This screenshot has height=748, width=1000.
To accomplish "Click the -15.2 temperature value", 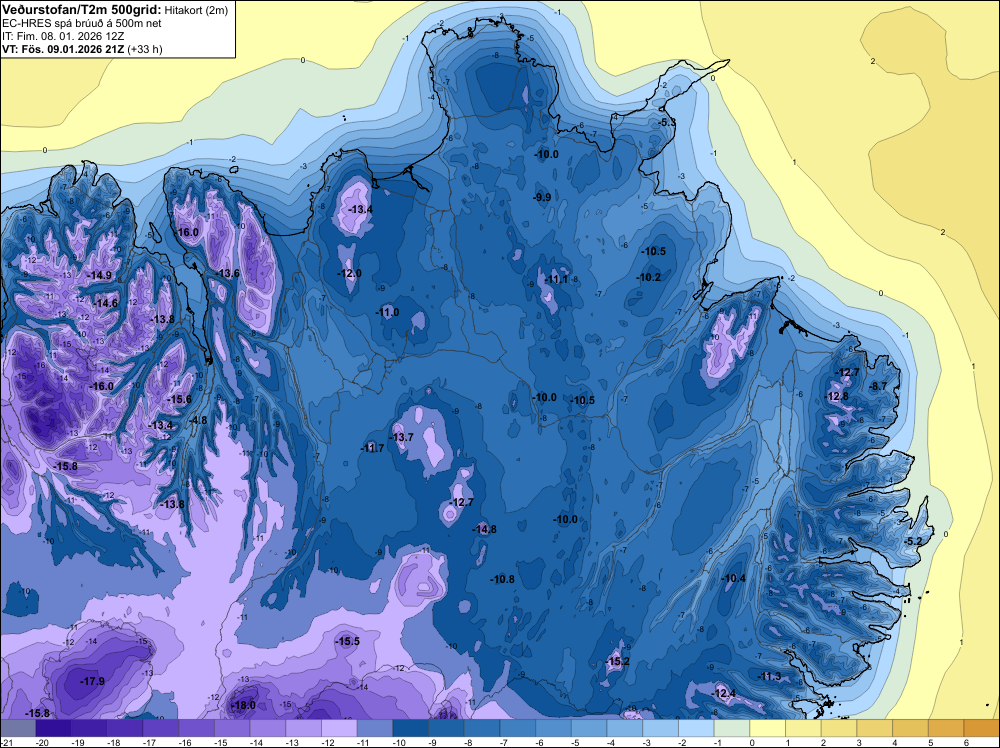I will click(x=617, y=661).
